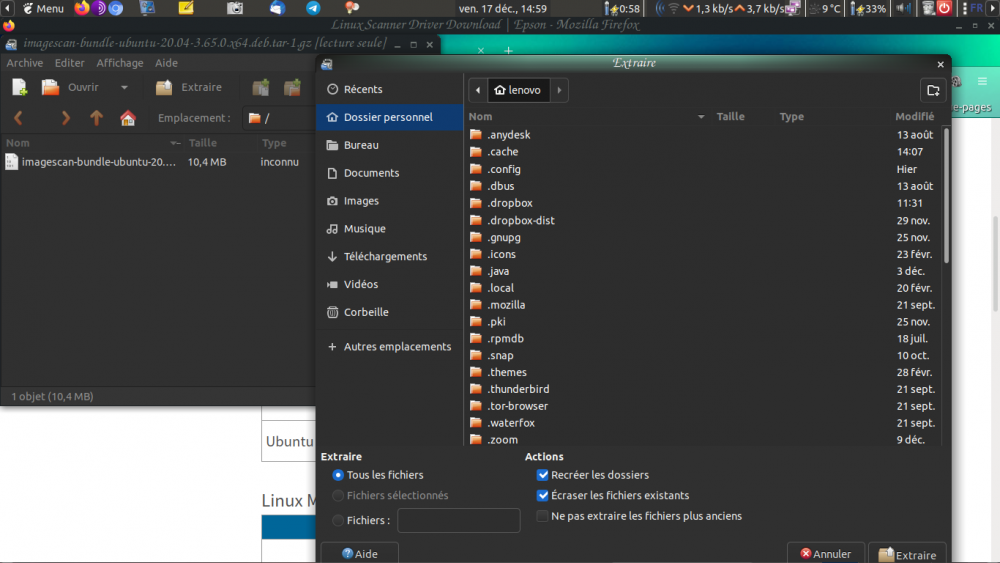This screenshot has height=563, width=1000.
Task: Uncheck Recréer les dossiers checkbox
Action: coord(543,475)
